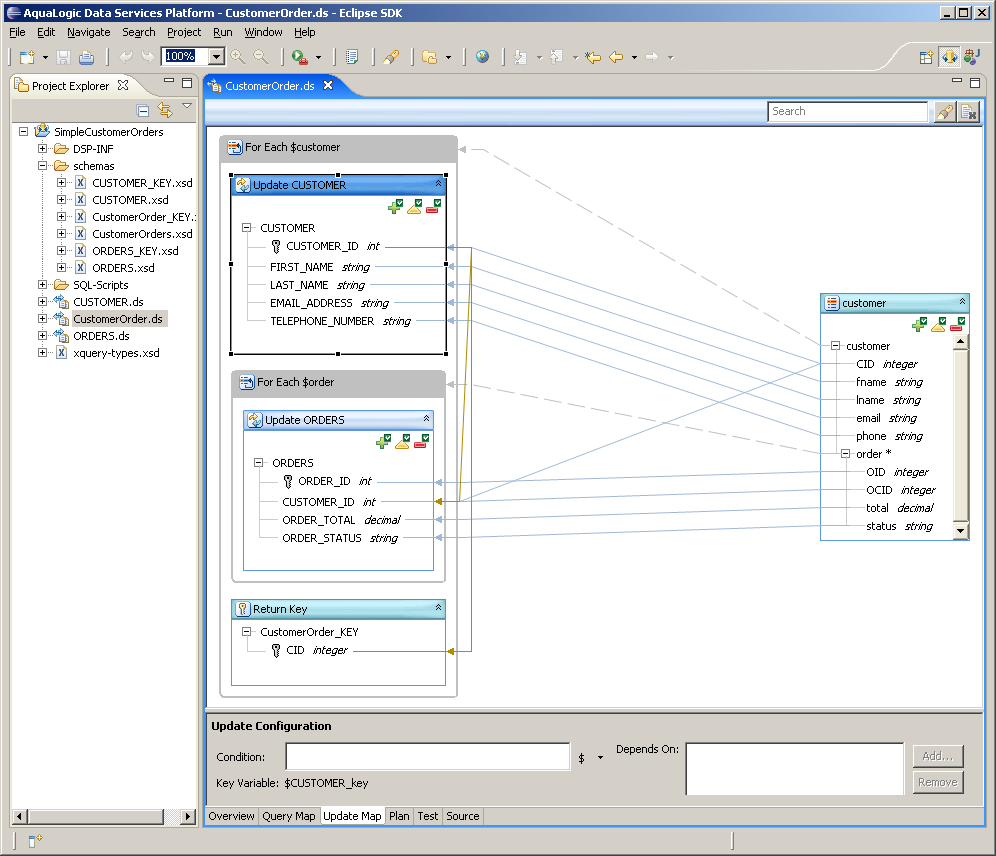The width and height of the screenshot is (996, 856).
Task: Collapse the CUSTOMER node in Update CUSTOMER
Action: [x=246, y=227]
